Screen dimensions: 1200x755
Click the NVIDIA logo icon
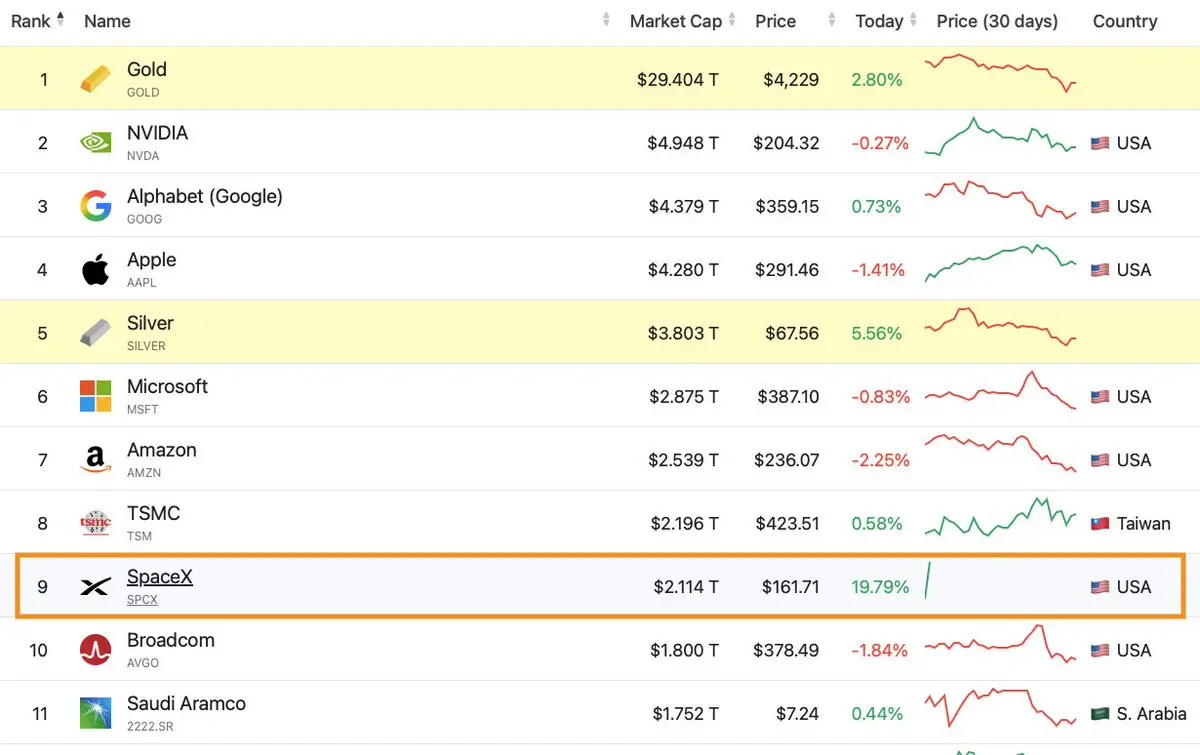coord(96,143)
